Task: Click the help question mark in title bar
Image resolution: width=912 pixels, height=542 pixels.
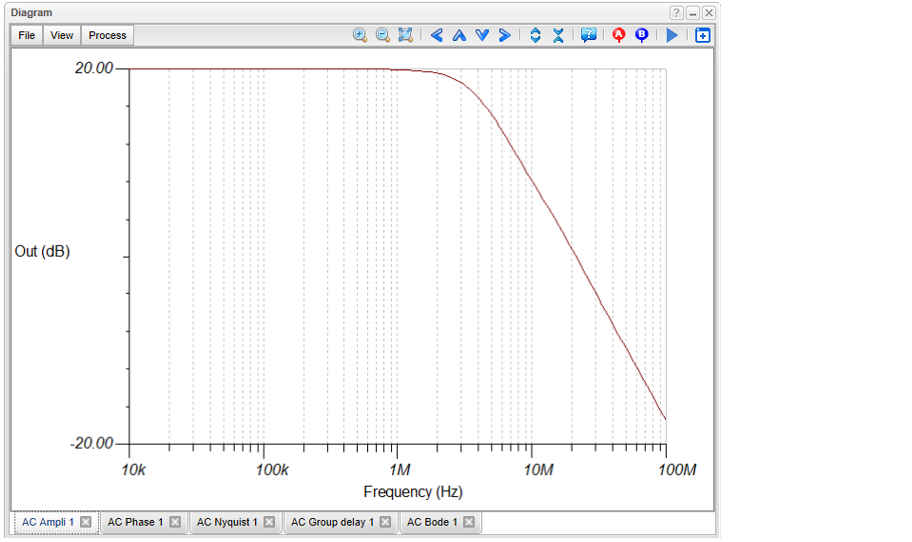Action: pyautogui.click(x=677, y=13)
